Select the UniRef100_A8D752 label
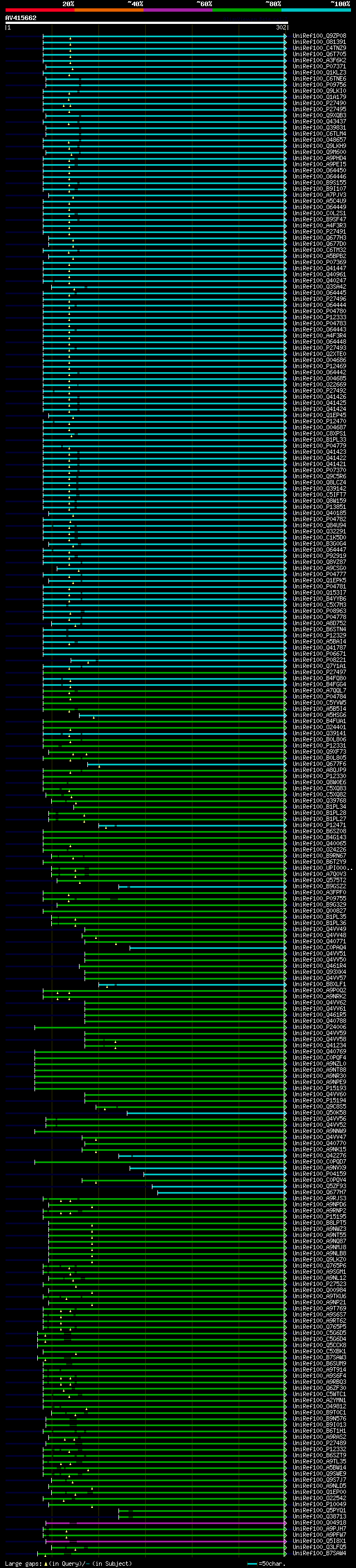 click(319, 624)
